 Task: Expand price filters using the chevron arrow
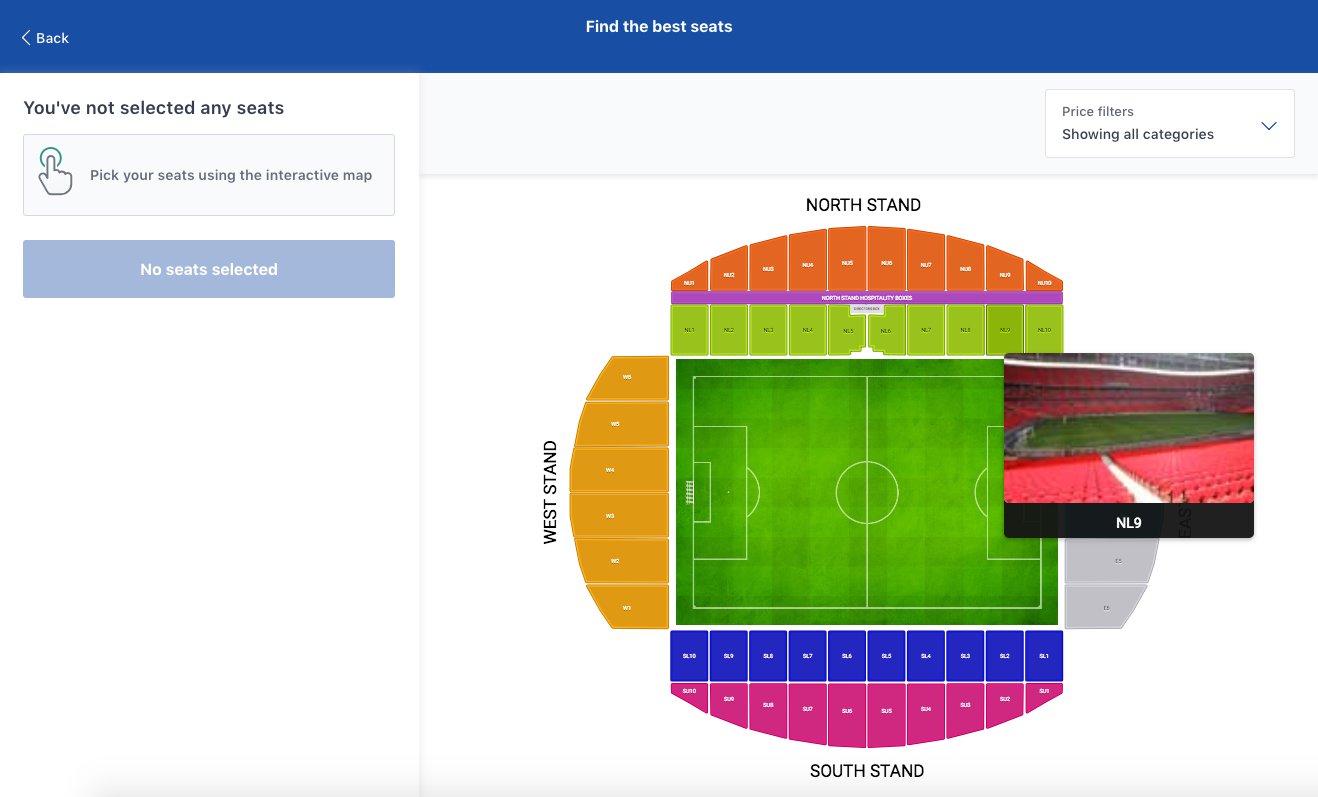click(x=1269, y=126)
